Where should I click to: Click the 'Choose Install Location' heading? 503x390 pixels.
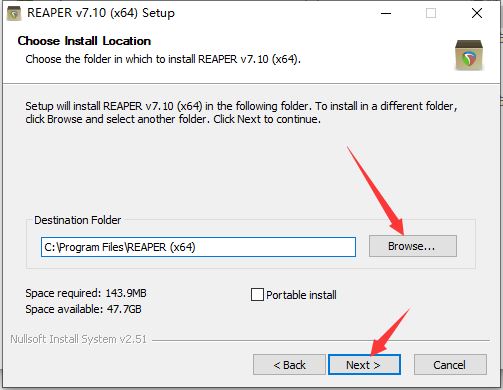84,41
